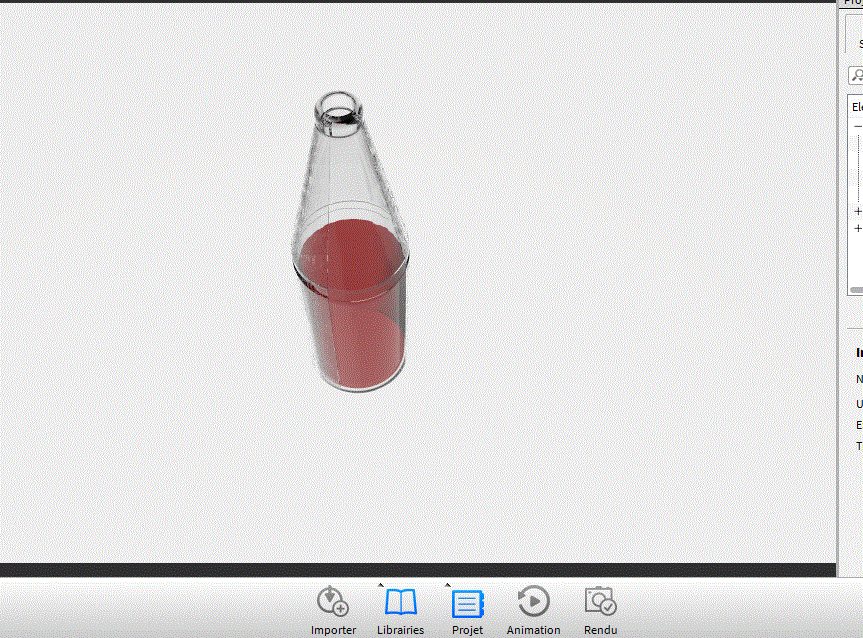Open the first tab of project panel
863x638 pixels.
(855, 33)
